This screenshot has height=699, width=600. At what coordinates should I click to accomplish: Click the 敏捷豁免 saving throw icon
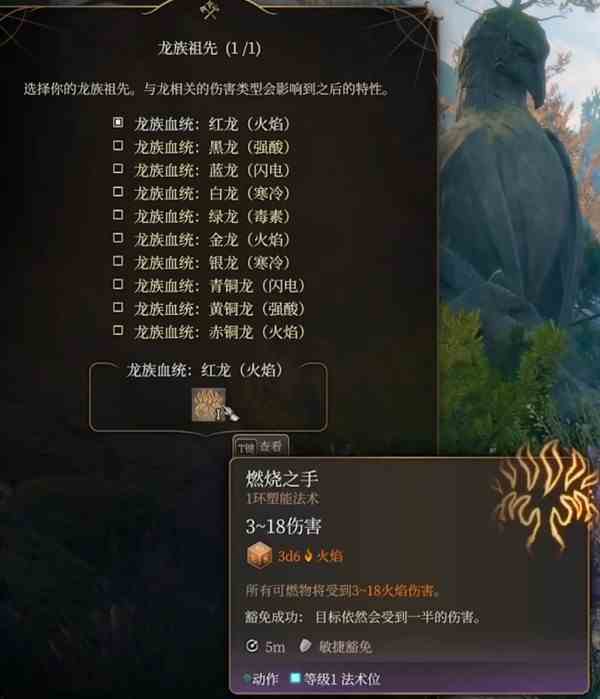(305, 646)
